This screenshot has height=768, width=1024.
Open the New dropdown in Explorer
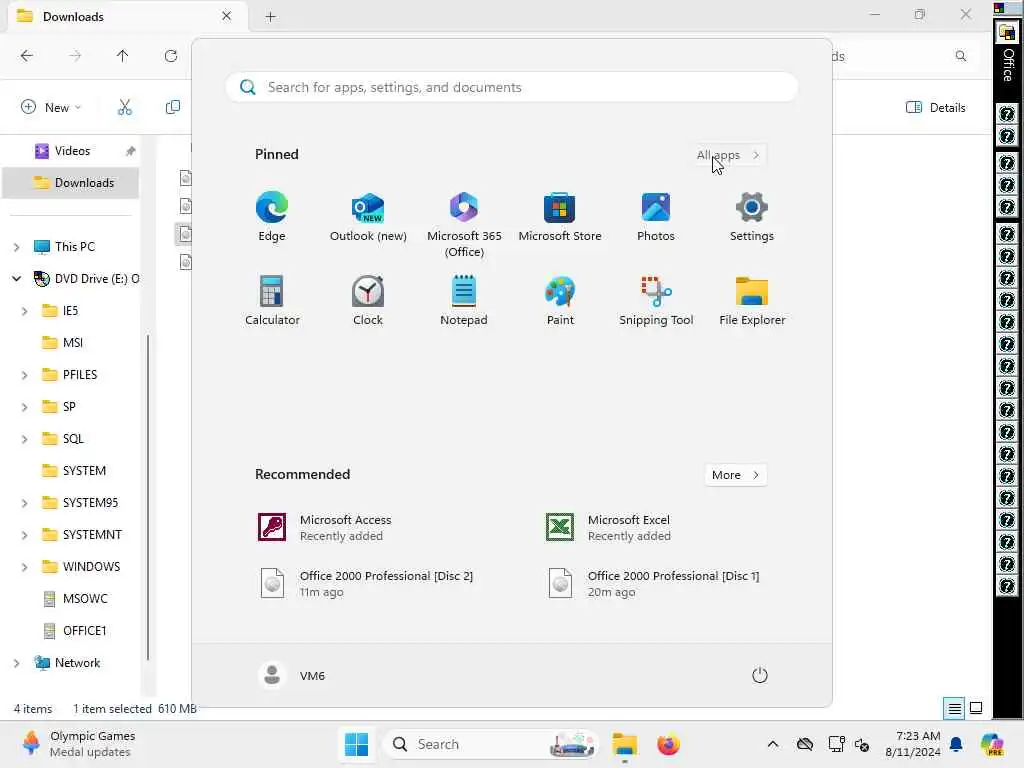51,107
